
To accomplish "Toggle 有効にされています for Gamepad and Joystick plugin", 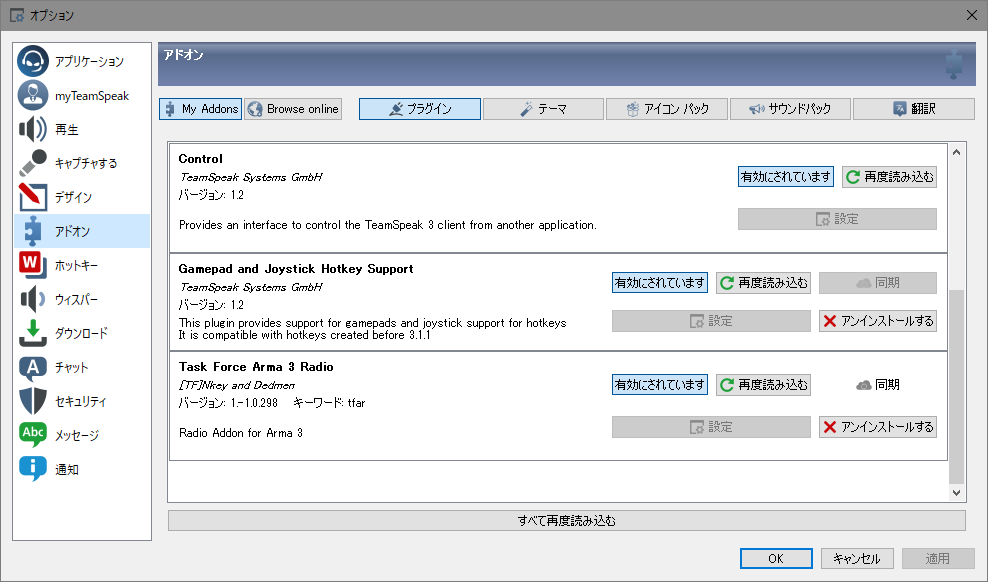I will (660, 283).
